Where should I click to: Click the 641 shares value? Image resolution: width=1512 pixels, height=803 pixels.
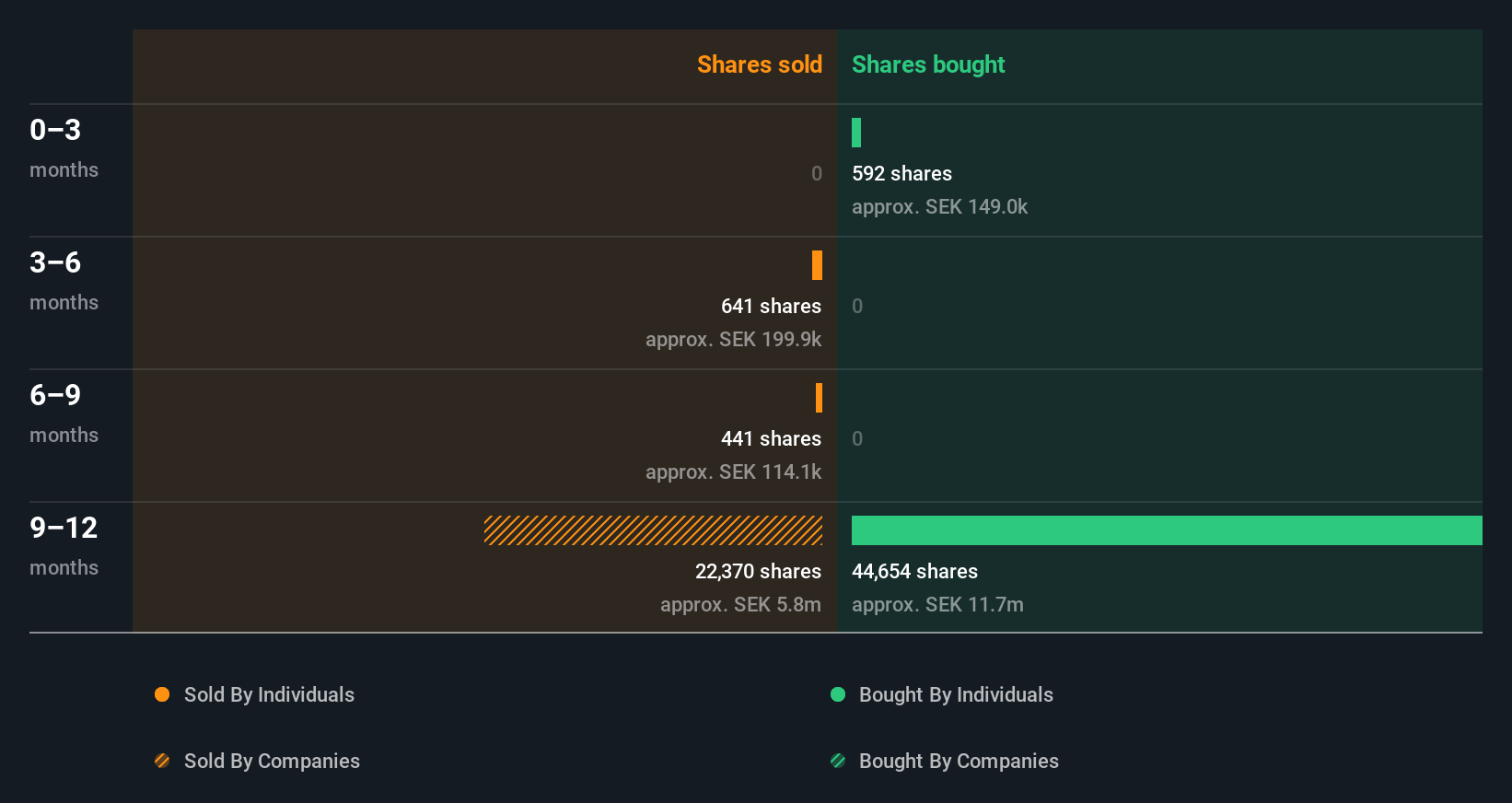click(x=771, y=306)
